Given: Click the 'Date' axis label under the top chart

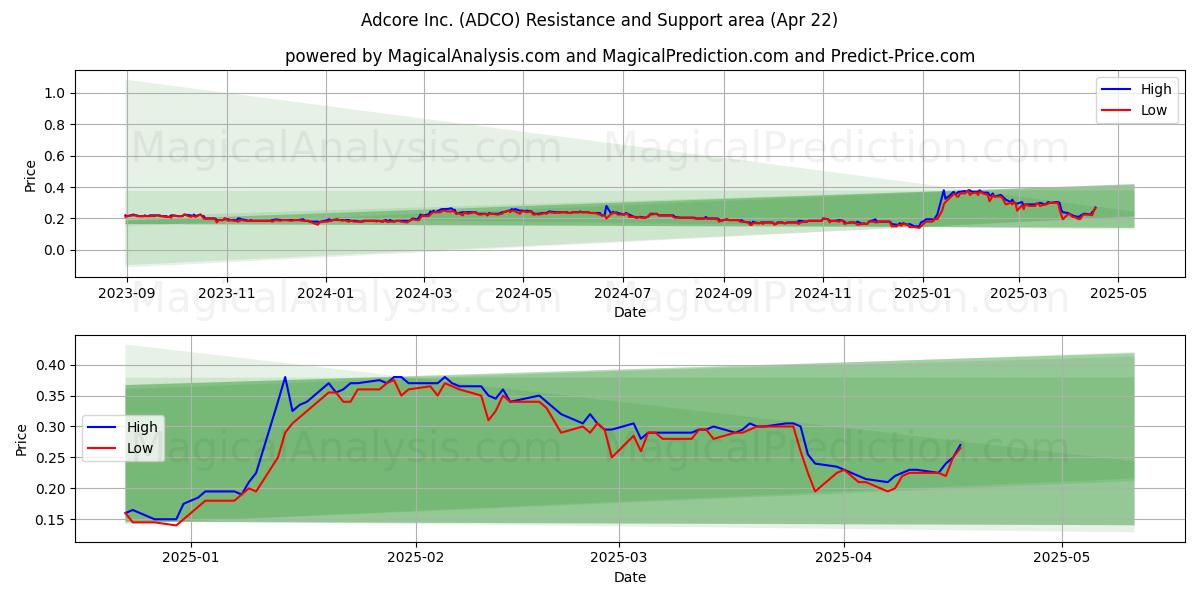Looking at the screenshot, I should pyautogui.click(x=630, y=313).
